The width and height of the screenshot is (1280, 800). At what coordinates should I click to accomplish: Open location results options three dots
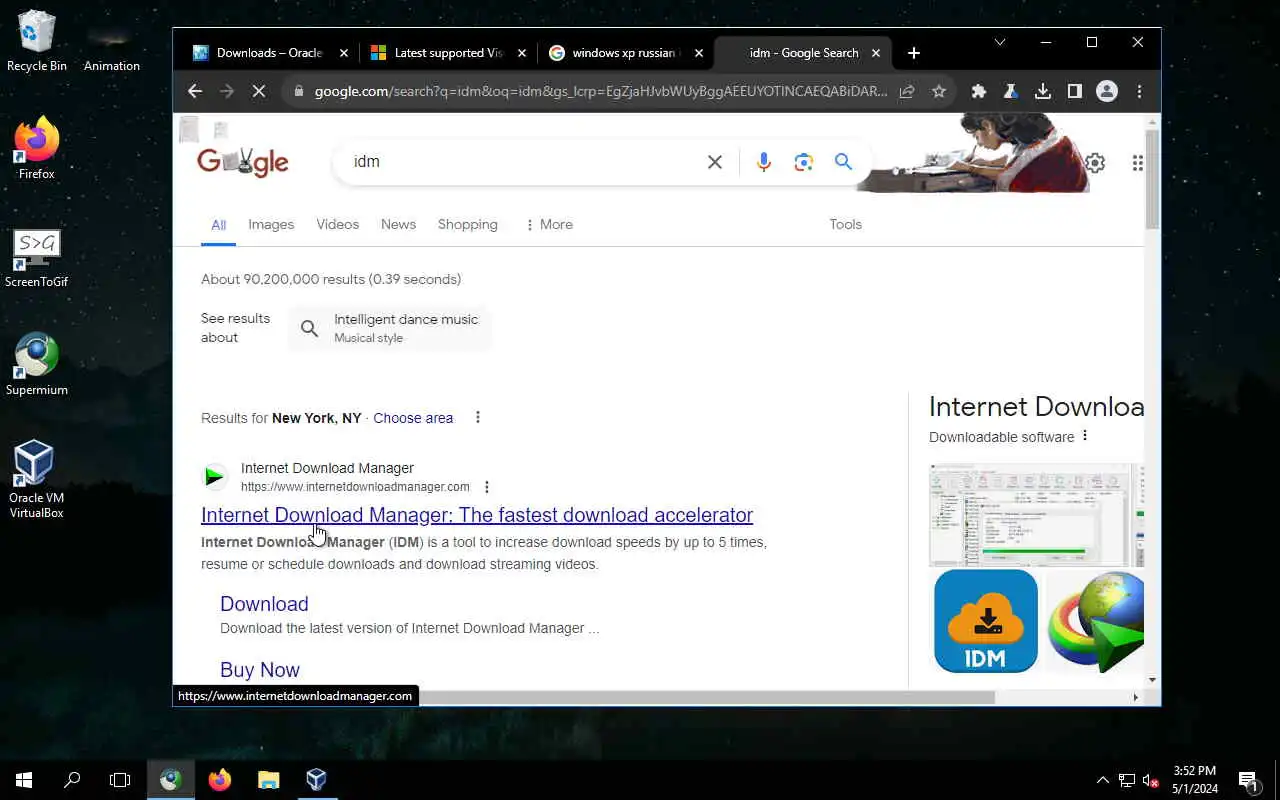point(478,417)
